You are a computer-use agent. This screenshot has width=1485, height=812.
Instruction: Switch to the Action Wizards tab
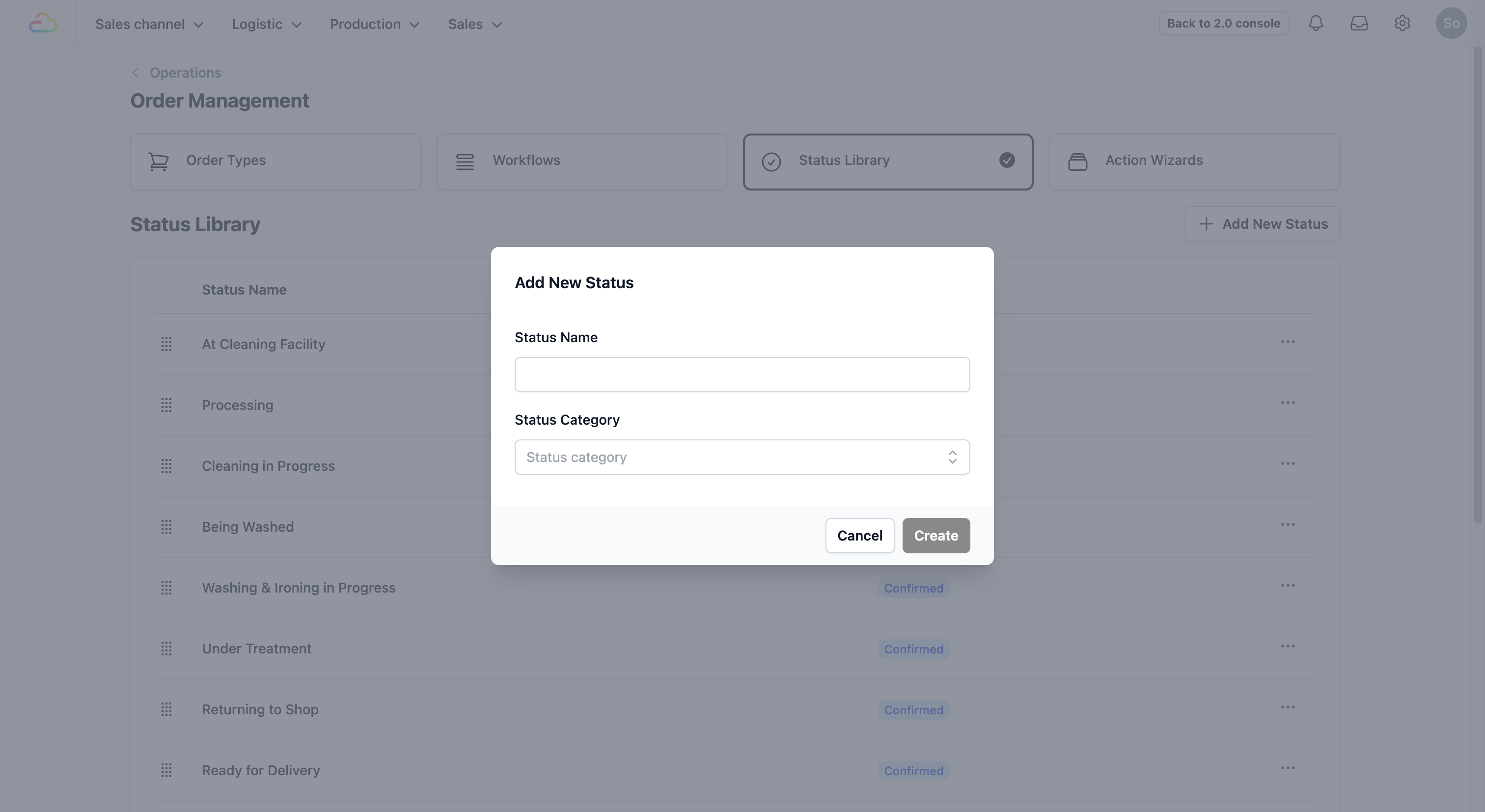click(1194, 162)
